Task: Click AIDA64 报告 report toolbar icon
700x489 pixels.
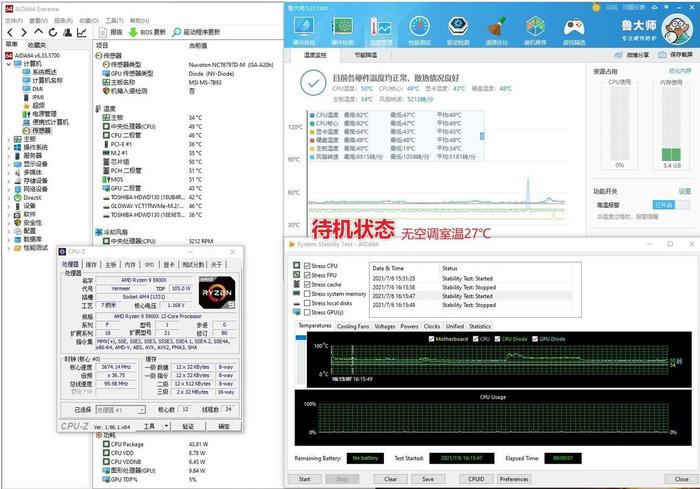Action: pos(103,32)
